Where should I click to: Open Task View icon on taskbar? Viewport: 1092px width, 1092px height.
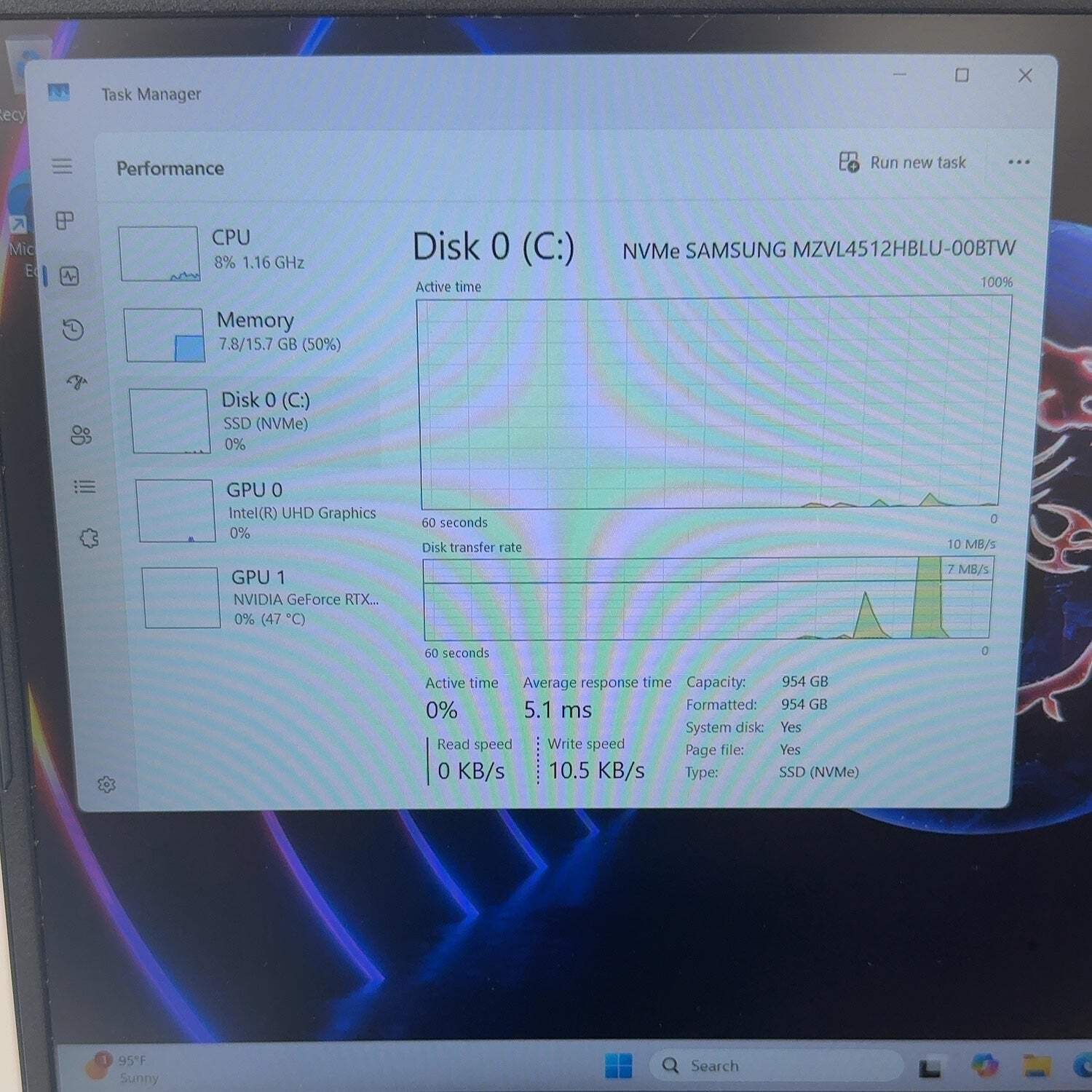(930, 1068)
